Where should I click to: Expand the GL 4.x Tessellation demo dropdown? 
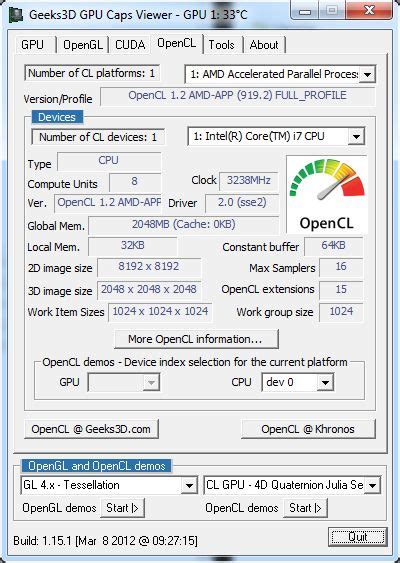tap(189, 485)
